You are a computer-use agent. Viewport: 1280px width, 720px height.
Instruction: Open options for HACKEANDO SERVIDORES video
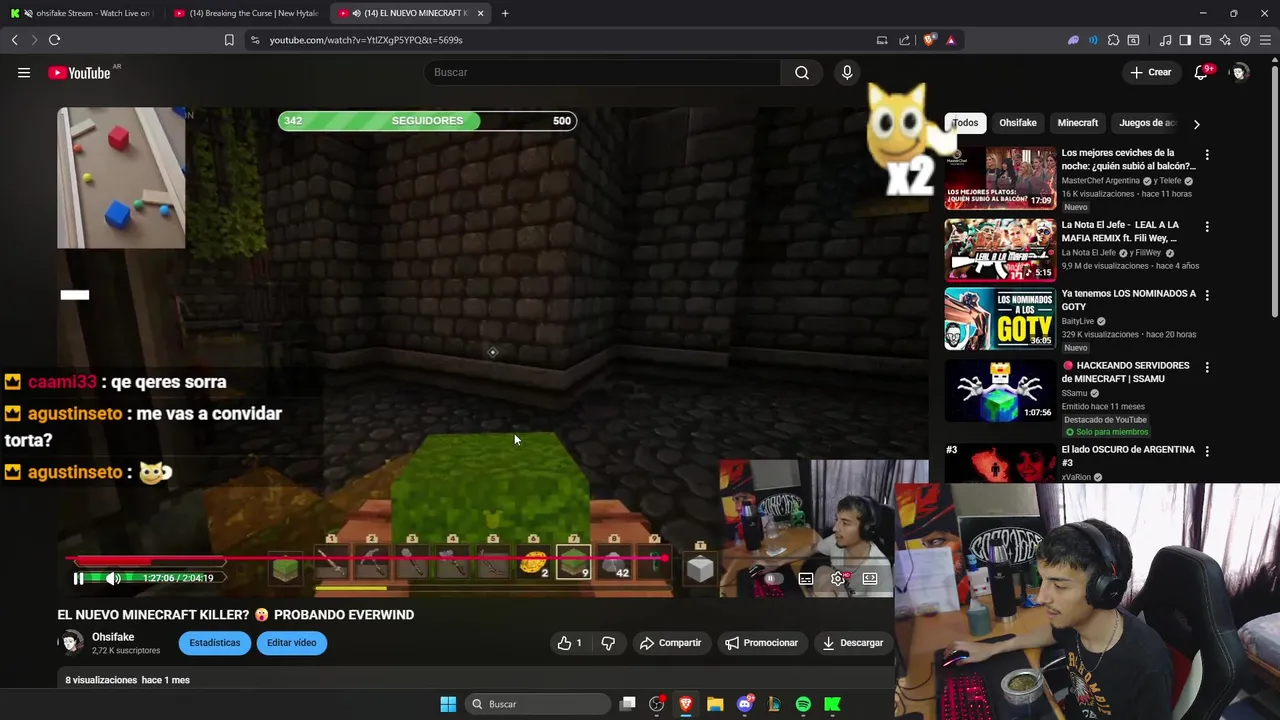click(1207, 367)
